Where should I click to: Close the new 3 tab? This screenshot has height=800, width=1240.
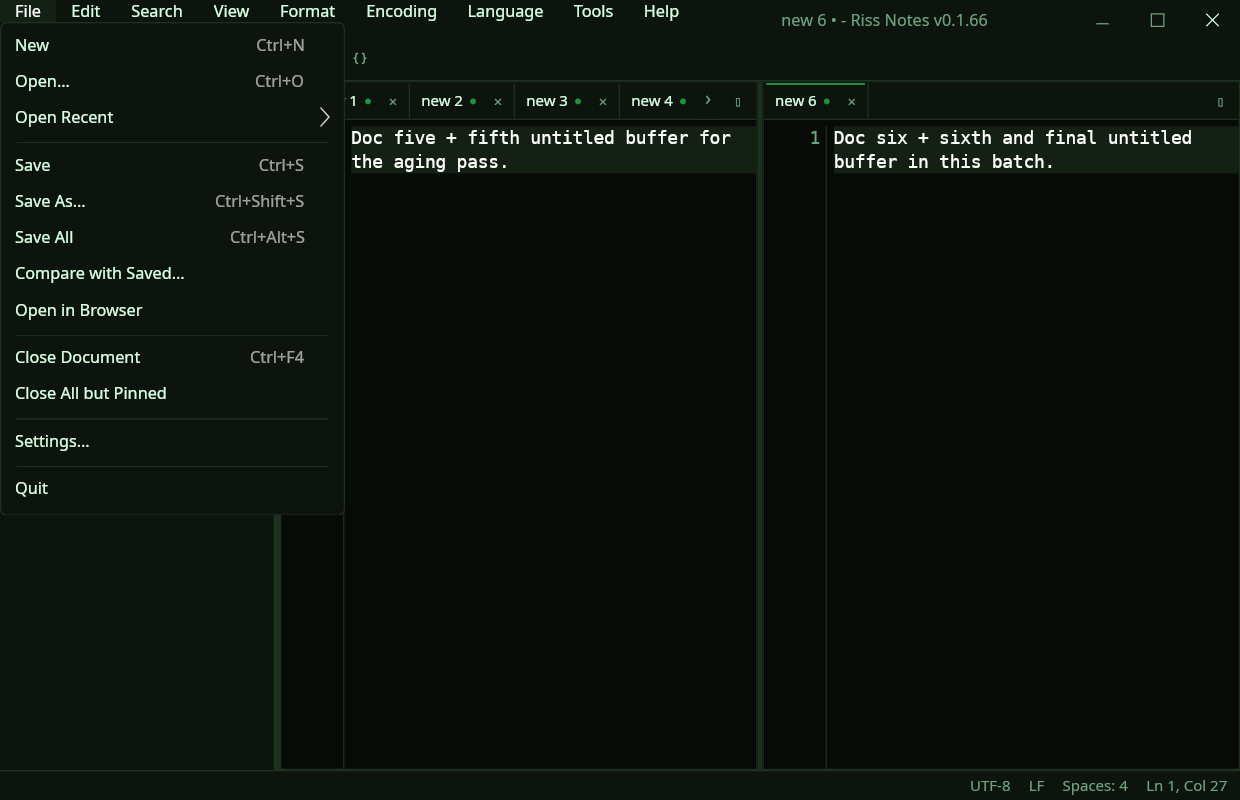point(603,101)
